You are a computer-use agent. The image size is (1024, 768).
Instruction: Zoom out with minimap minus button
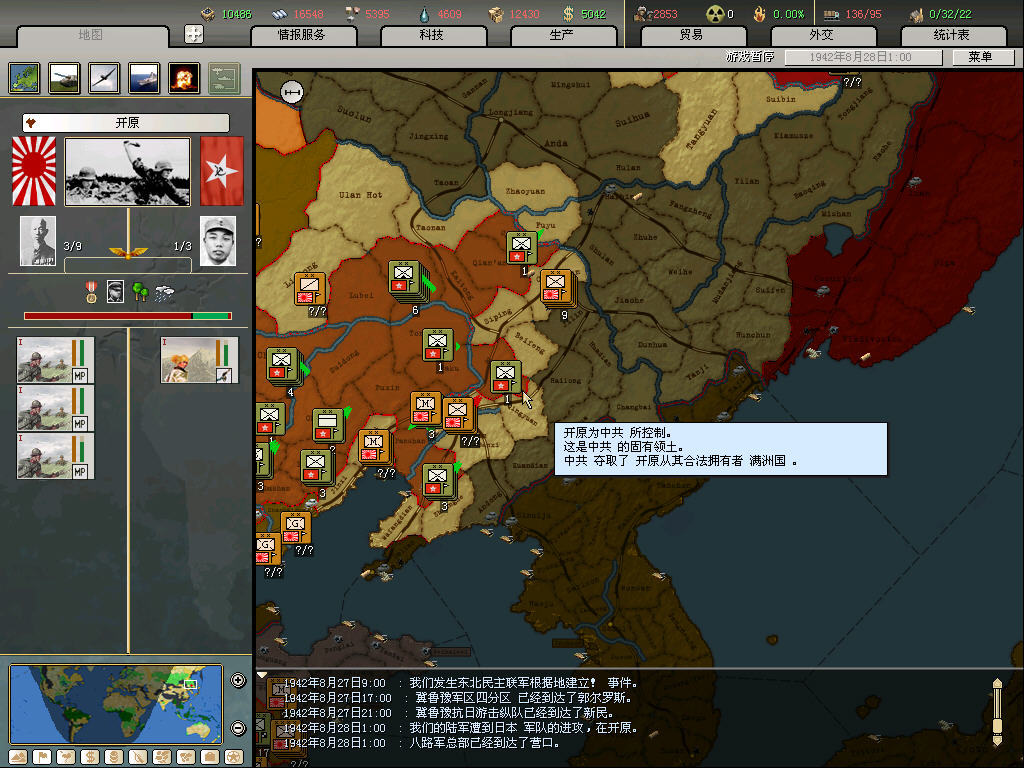(238, 728)
